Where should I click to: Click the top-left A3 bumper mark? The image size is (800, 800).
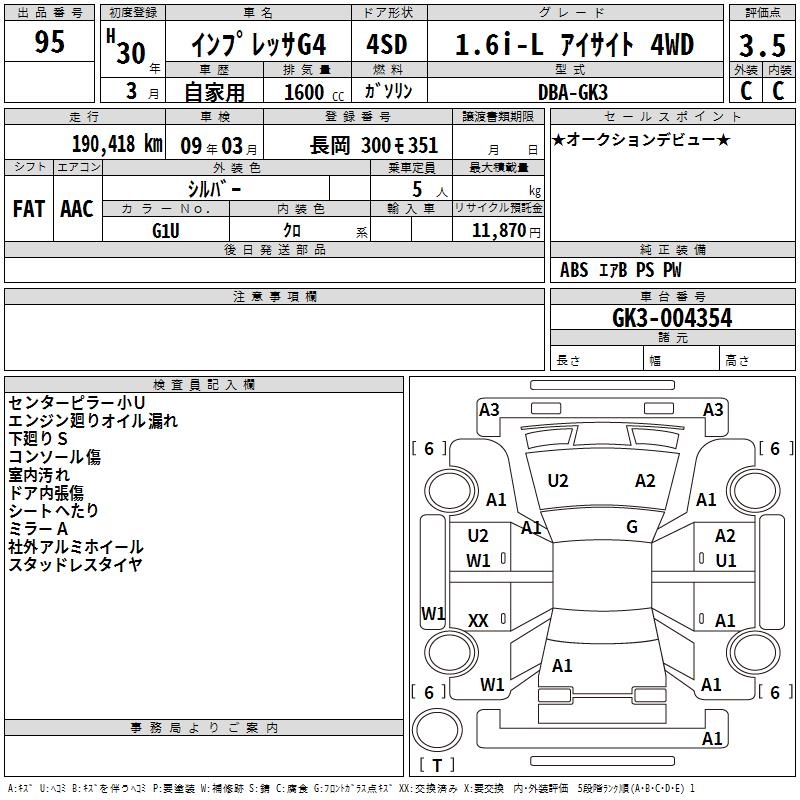[489, 409]
